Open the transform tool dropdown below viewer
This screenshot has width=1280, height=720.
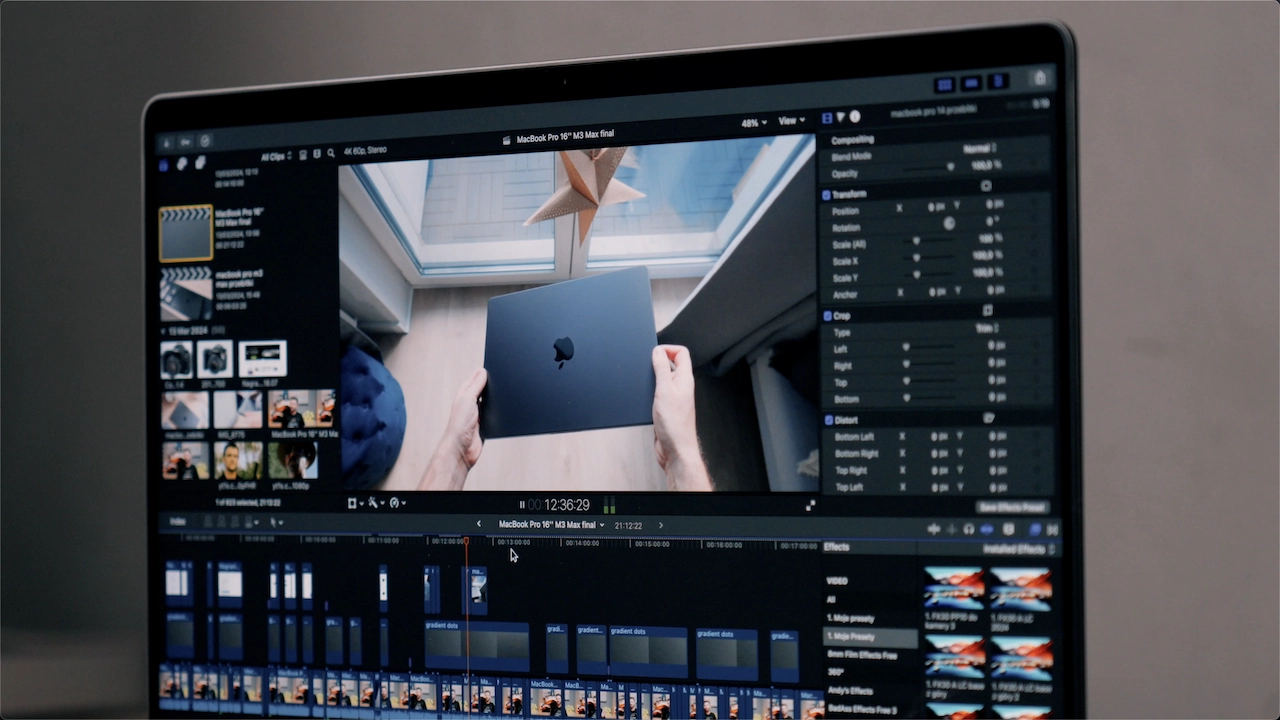point(355,503)
